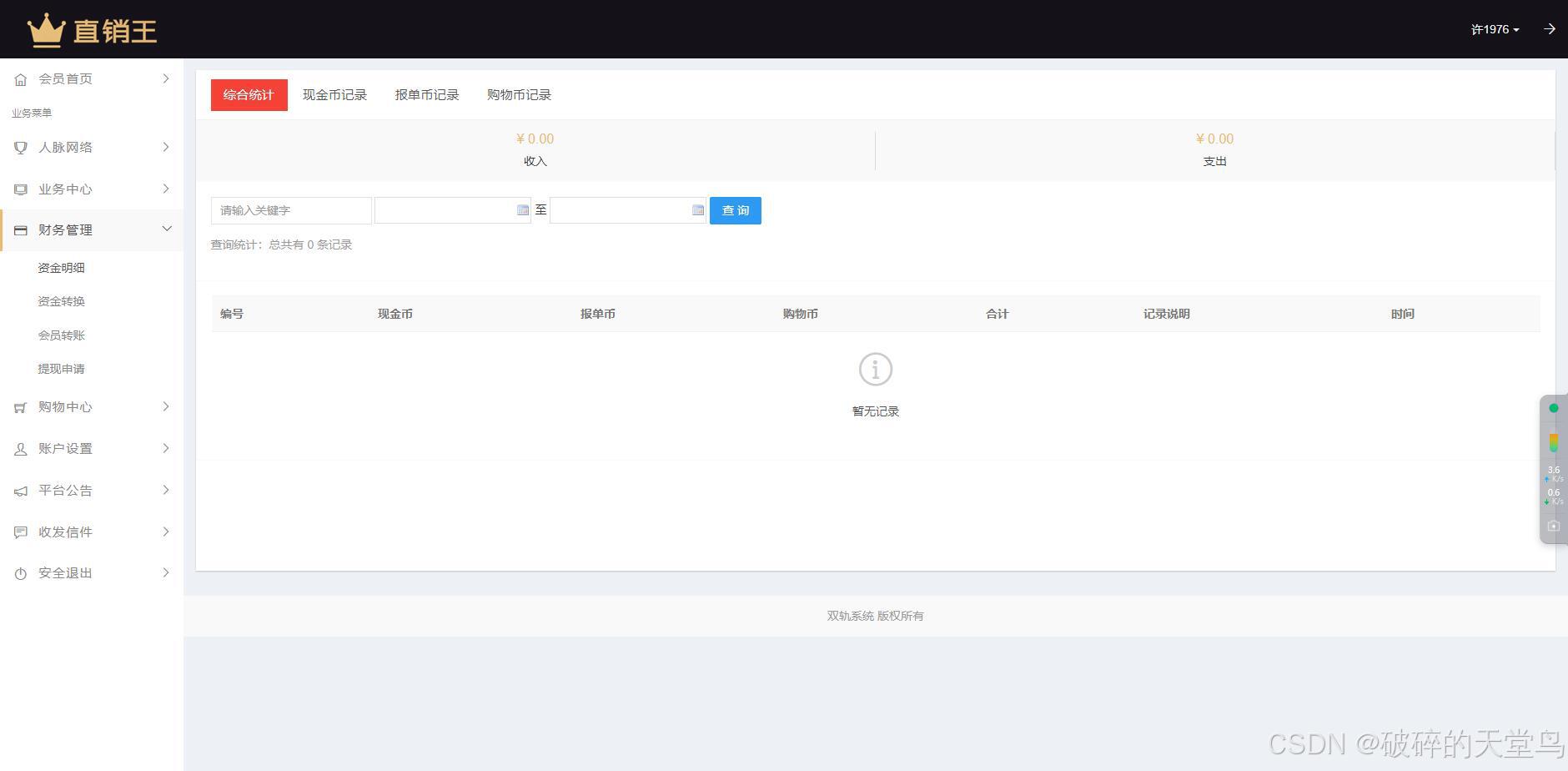
Task: Collapse the 财务管理 menu section
Action: (x=166, y=229)
